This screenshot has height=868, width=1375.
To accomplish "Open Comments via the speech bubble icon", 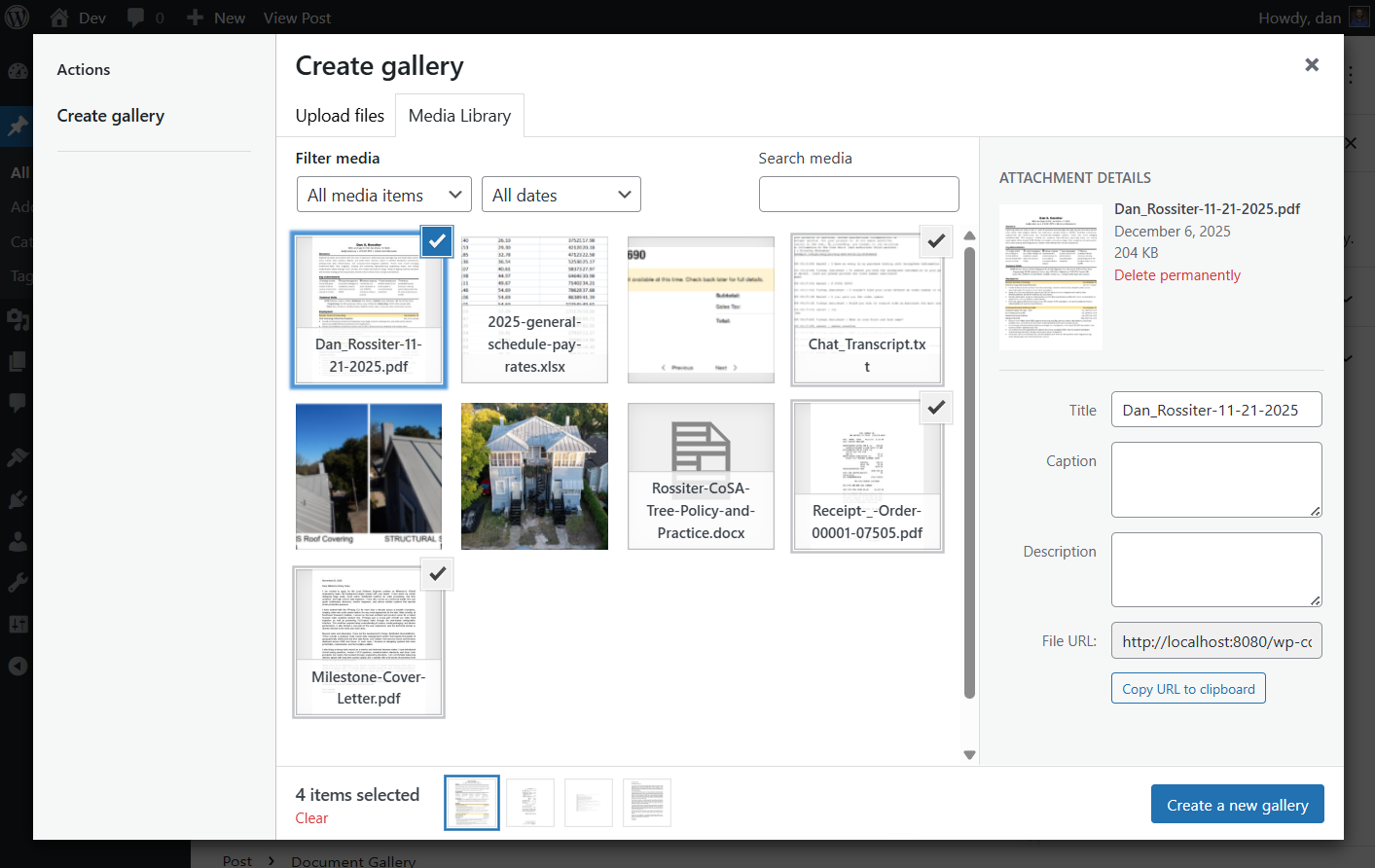I will pos(16,403).
